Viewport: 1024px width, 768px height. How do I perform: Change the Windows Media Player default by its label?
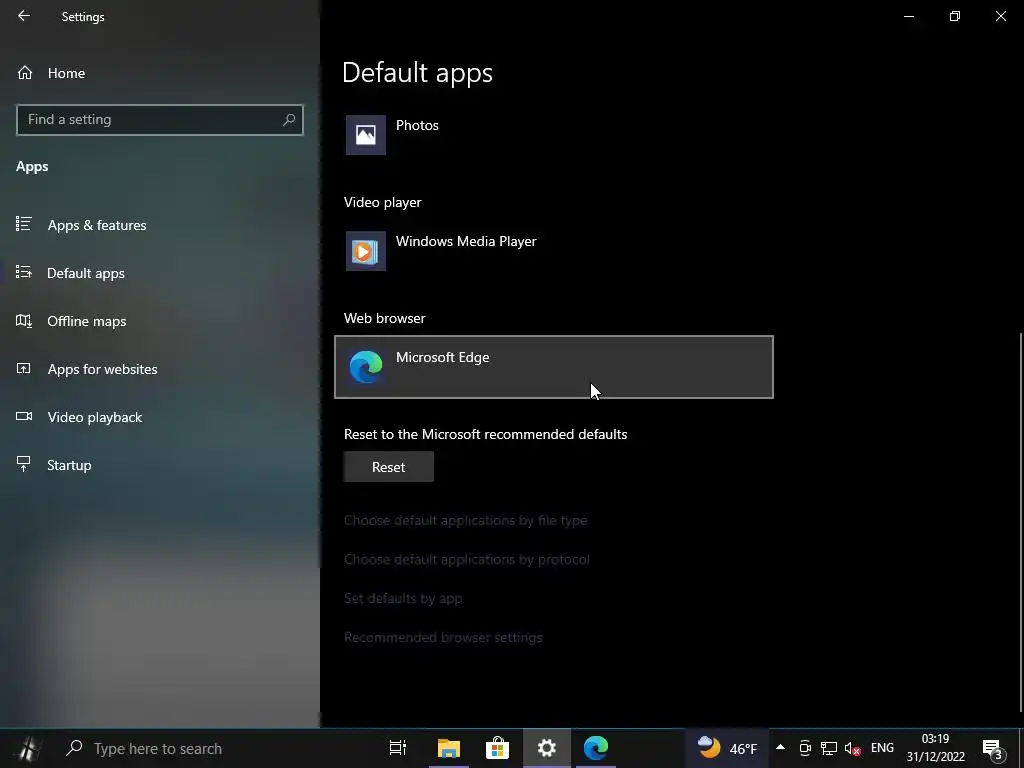[x=466, y=241]
